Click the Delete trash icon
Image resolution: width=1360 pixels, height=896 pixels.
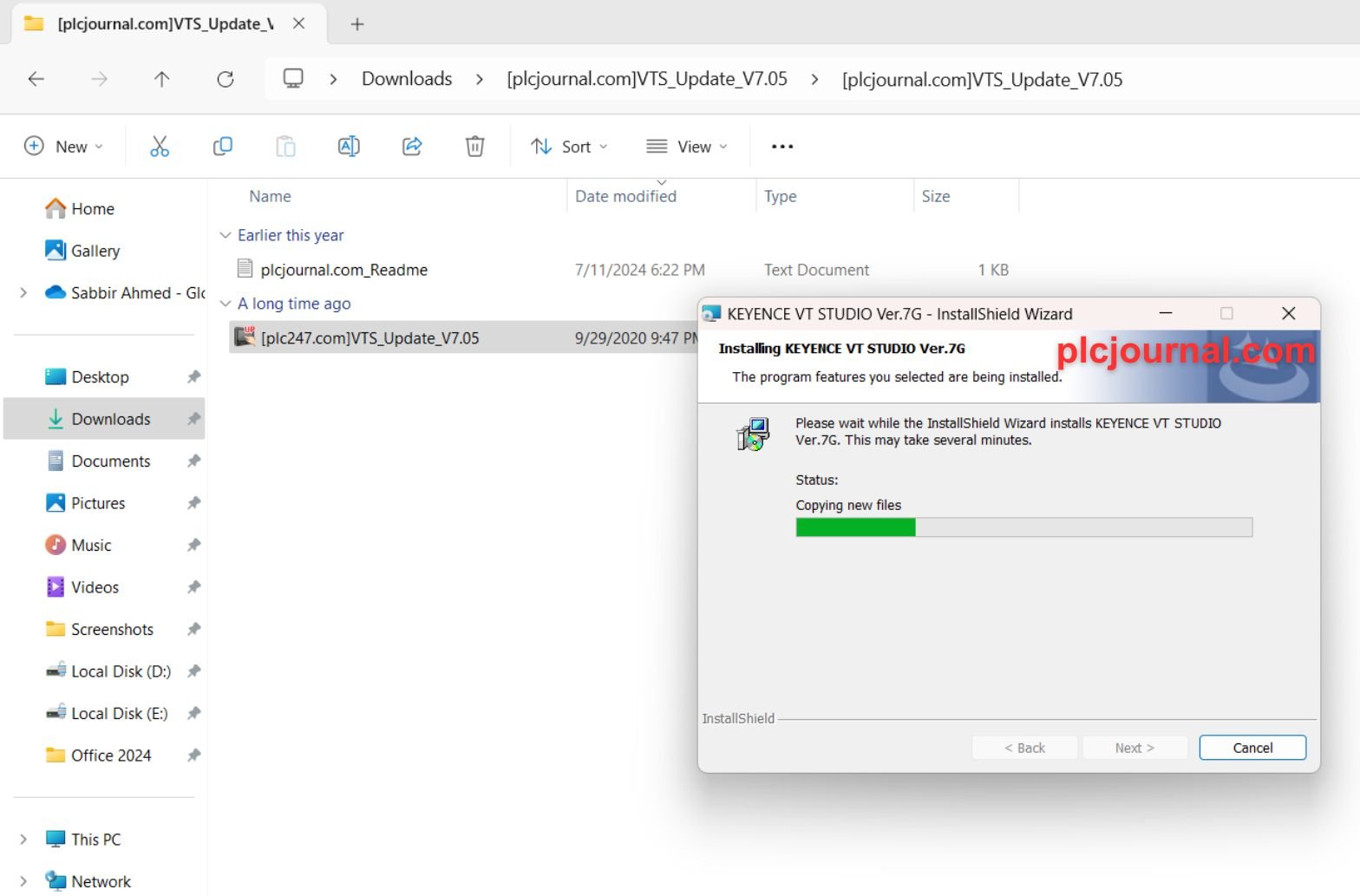[x=474, y=147]
